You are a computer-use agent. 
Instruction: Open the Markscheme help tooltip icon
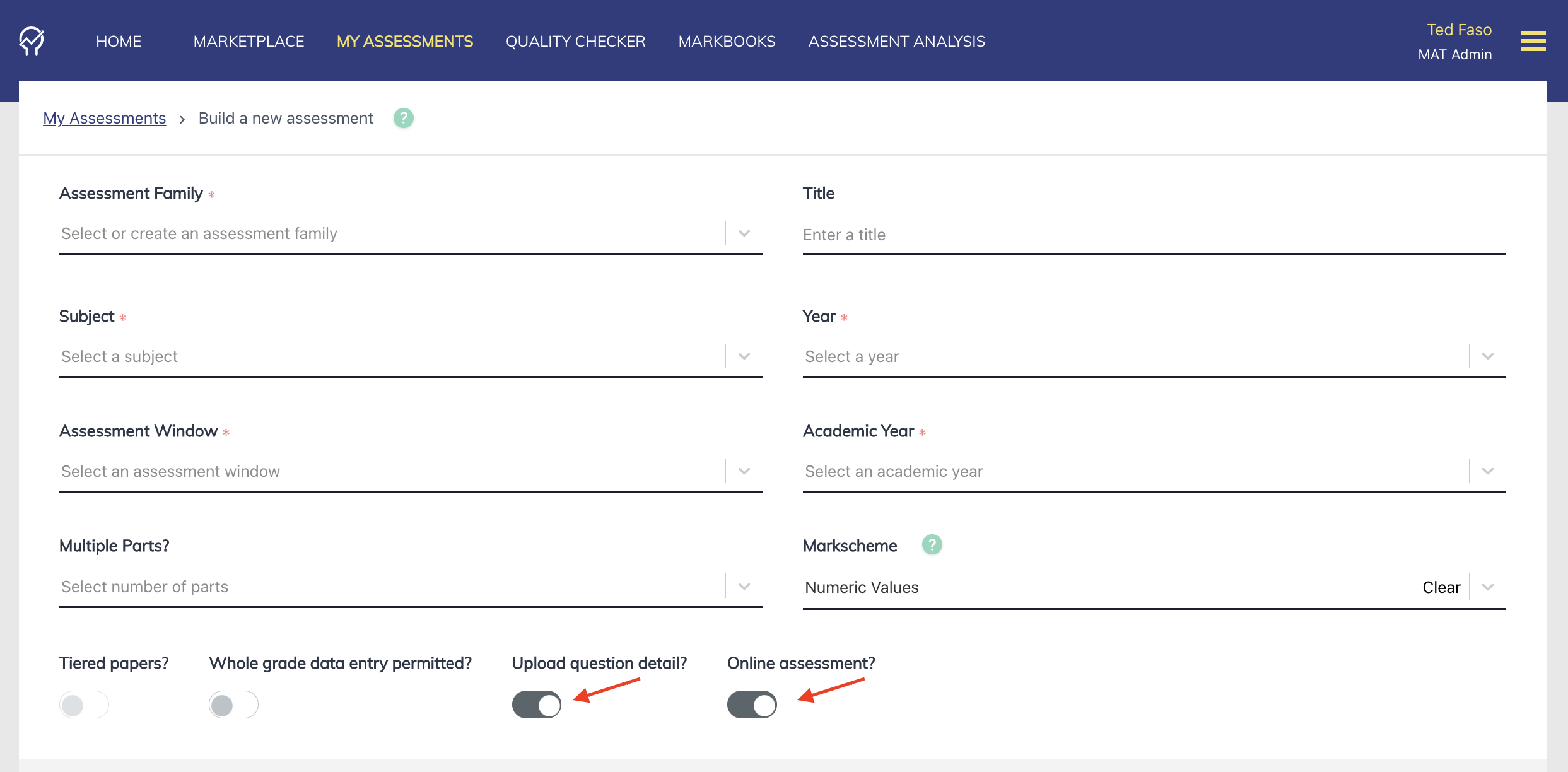pos(932,545)
